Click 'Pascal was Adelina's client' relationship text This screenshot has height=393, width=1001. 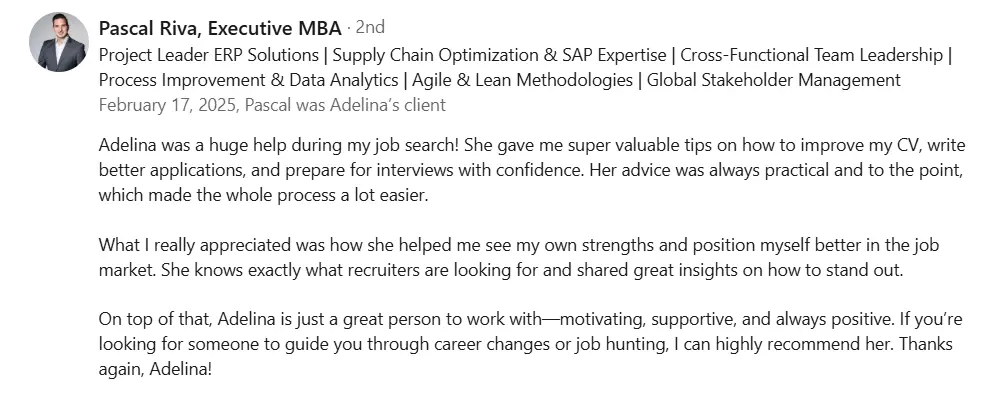pyautogui.click(x=345, y=105)
